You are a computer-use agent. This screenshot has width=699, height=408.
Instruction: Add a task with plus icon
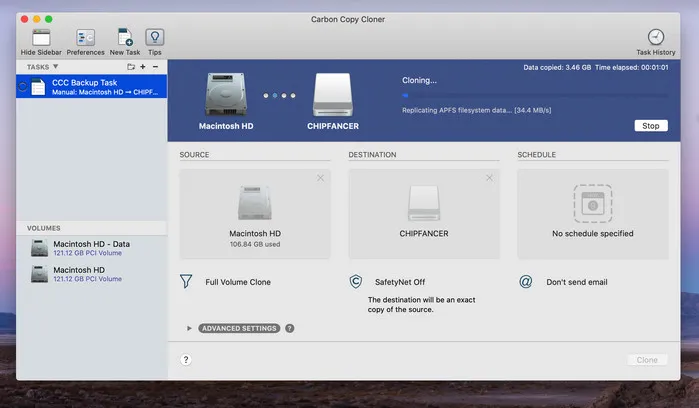[x=143, y=67]
